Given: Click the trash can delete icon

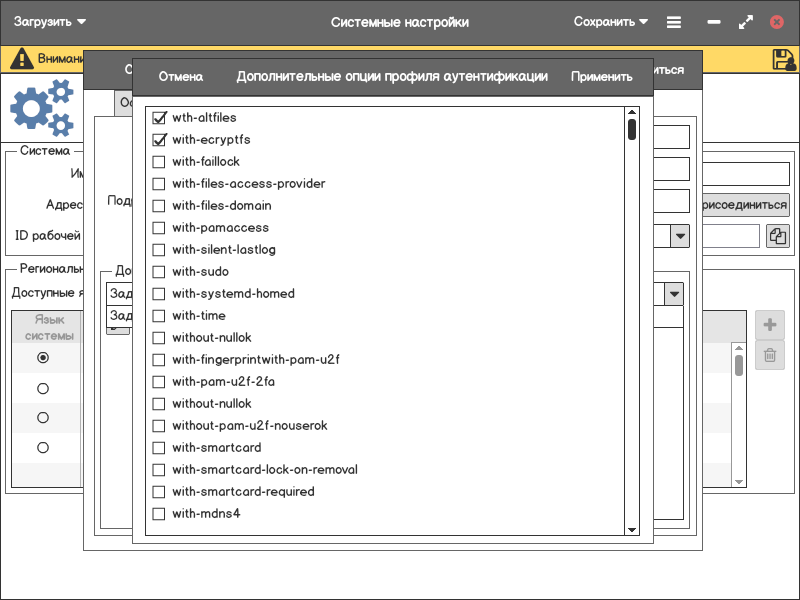Looking at the screenshot, I should coord(769,355).
